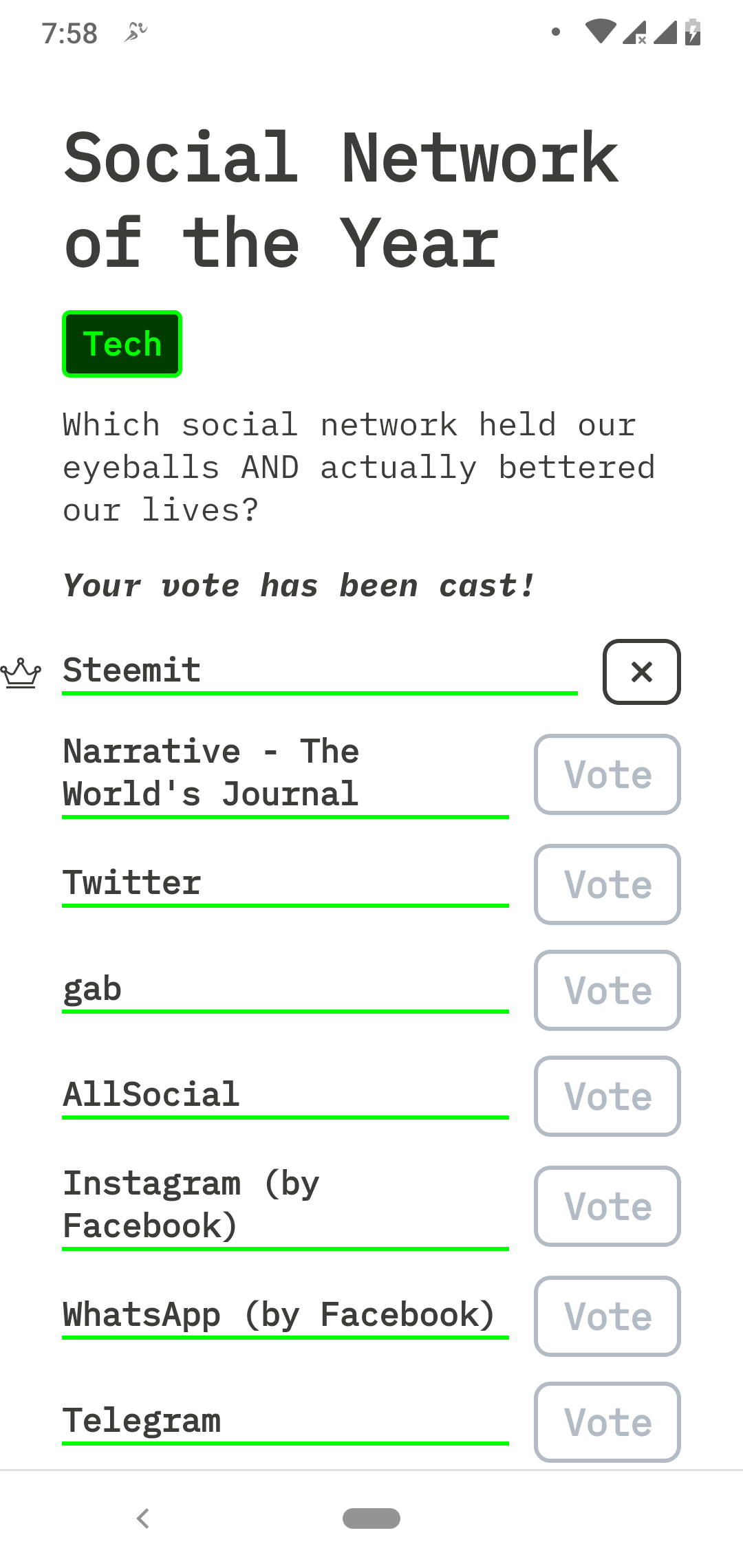The height and width of the screenshot is (1568, 743).
Task: Vote for Instagram (by Facebook)
Action: [607, 1206]
